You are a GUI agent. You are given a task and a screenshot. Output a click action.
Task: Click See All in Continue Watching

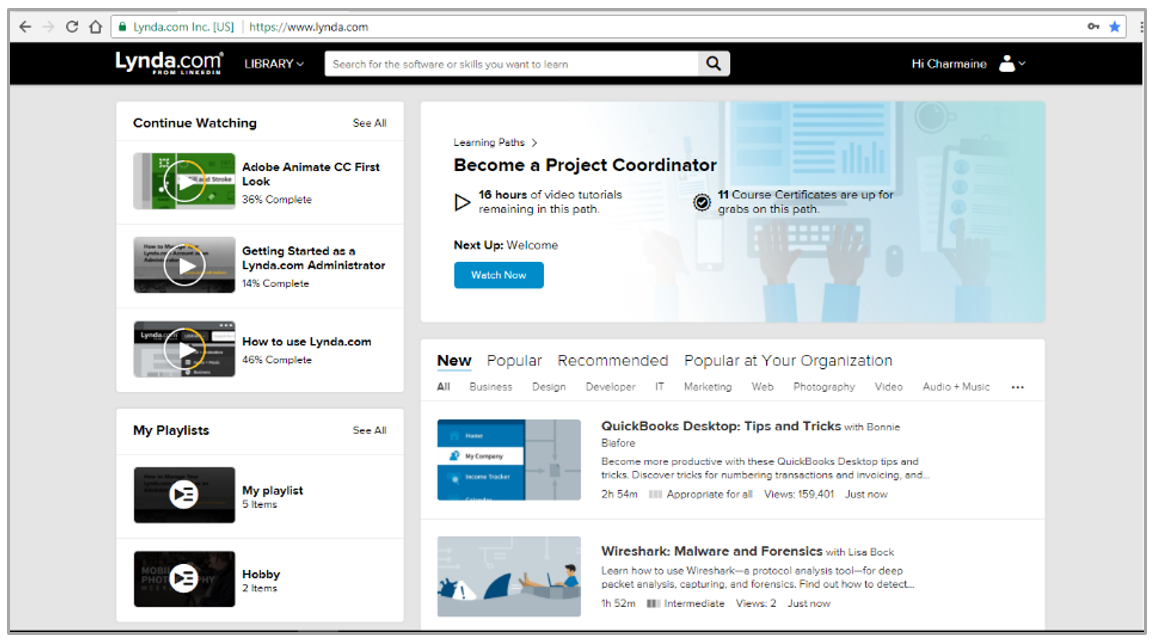[x=369, y=123]
